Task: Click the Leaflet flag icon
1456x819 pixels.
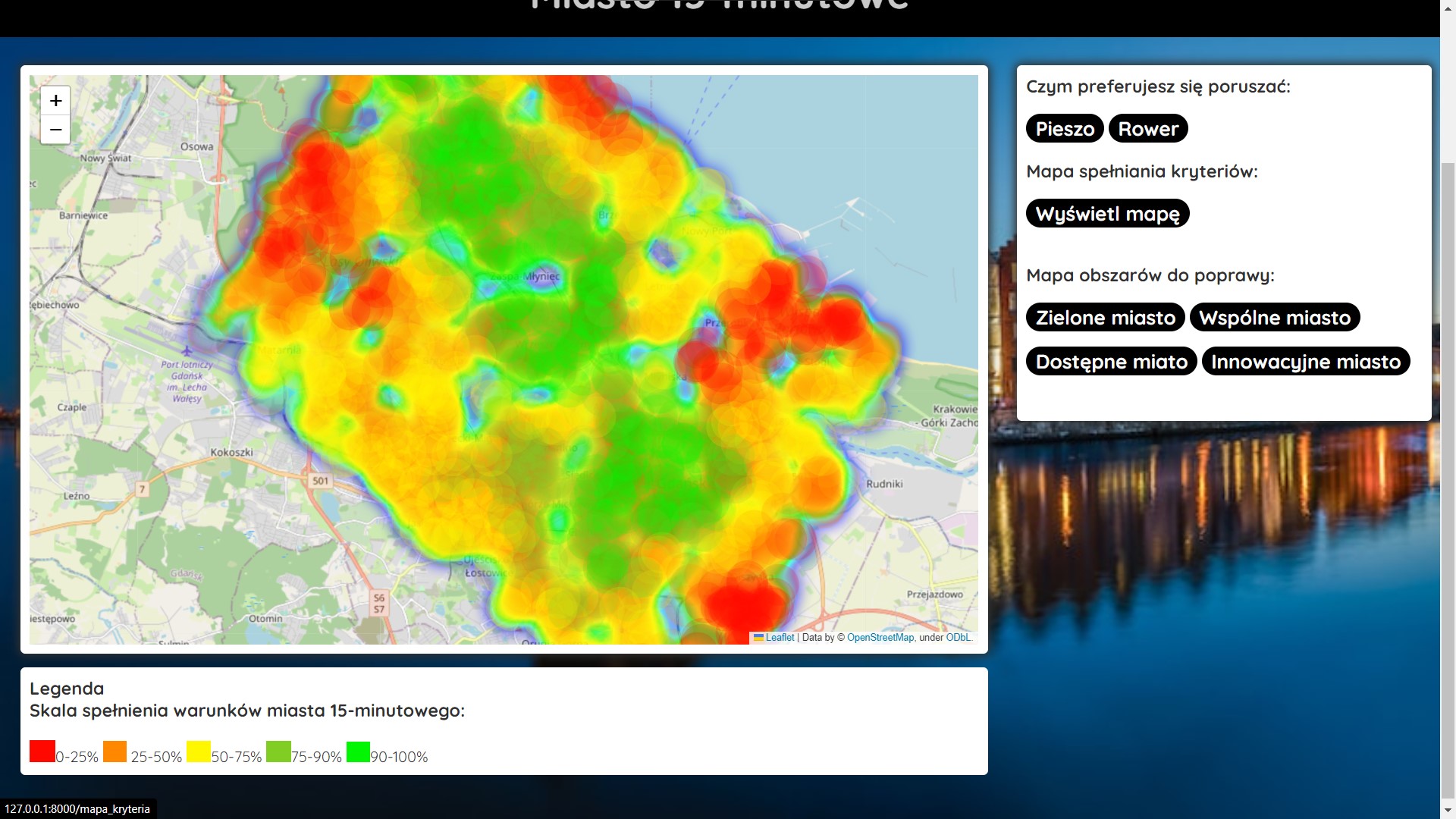Action: coord(758,638)
